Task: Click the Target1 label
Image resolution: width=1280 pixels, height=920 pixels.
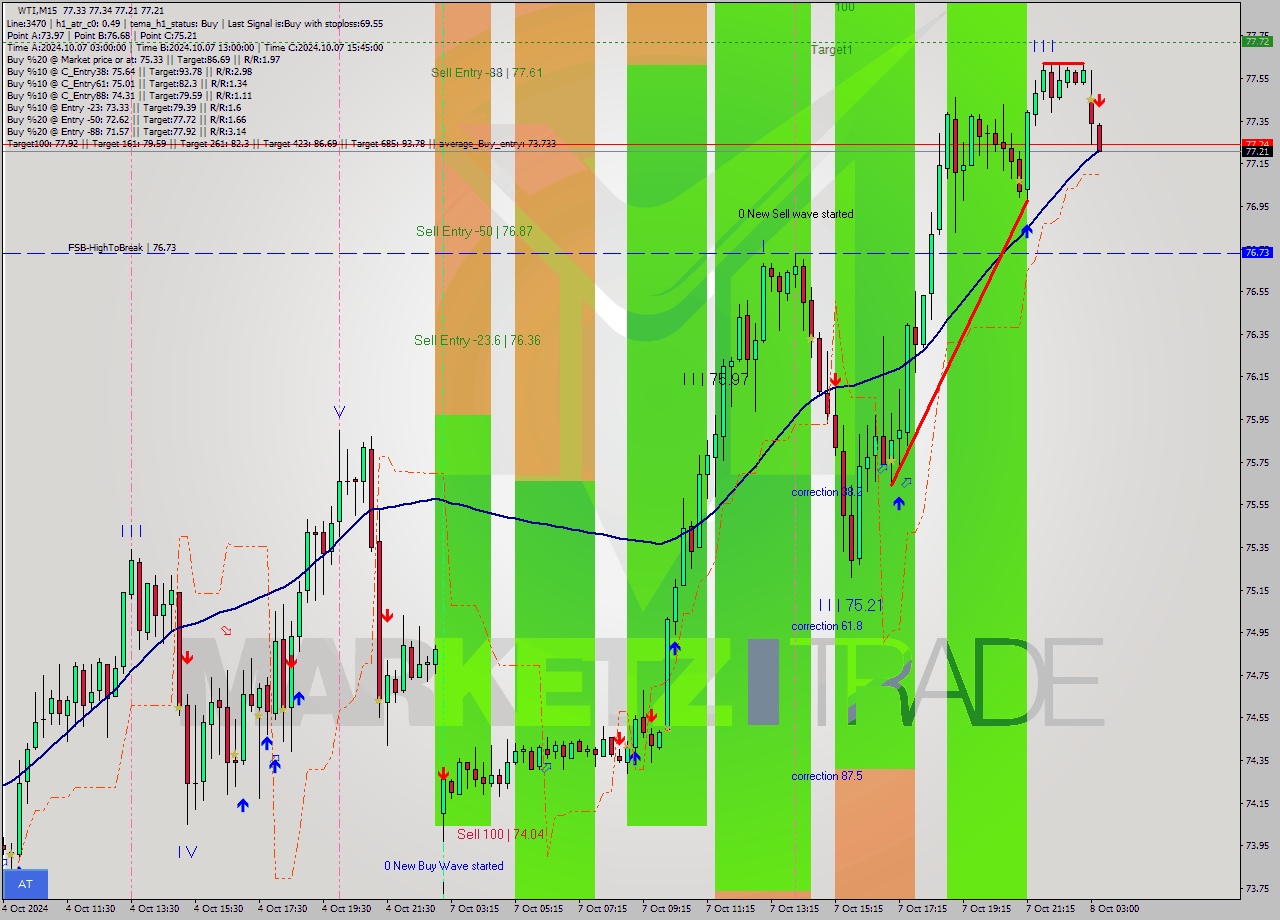Action: point(832,49)
